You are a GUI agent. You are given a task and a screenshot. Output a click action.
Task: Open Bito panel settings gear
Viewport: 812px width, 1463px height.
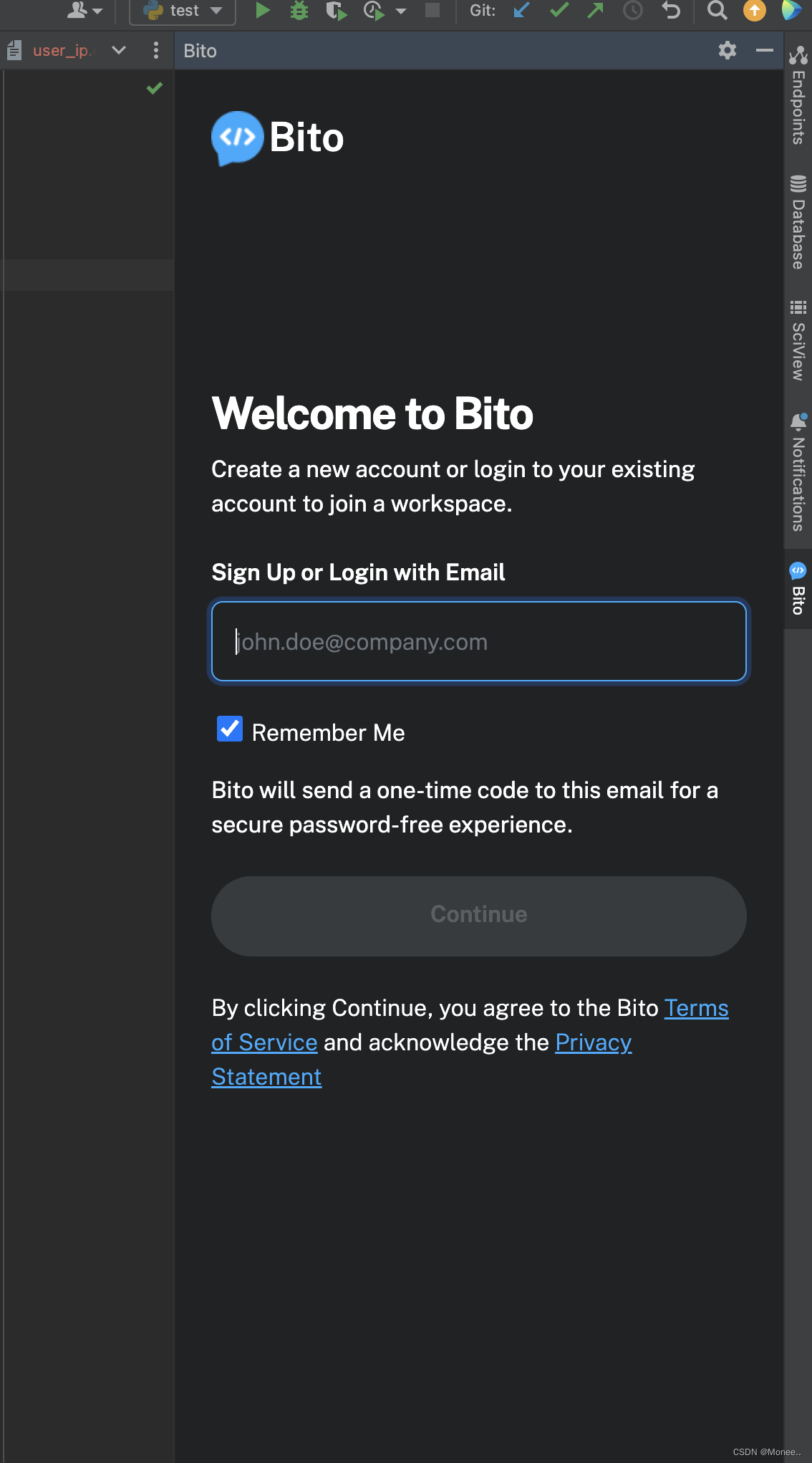tap(728, 51)
